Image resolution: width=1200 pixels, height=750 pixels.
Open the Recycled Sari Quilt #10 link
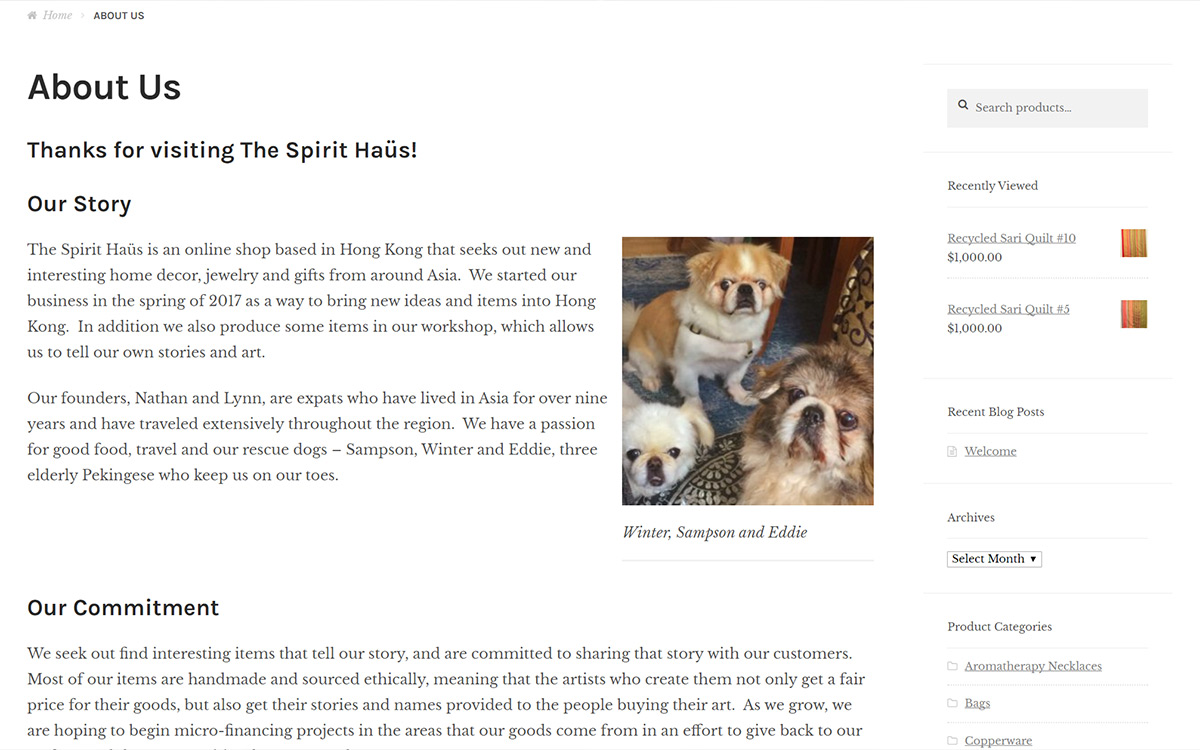1011,238
